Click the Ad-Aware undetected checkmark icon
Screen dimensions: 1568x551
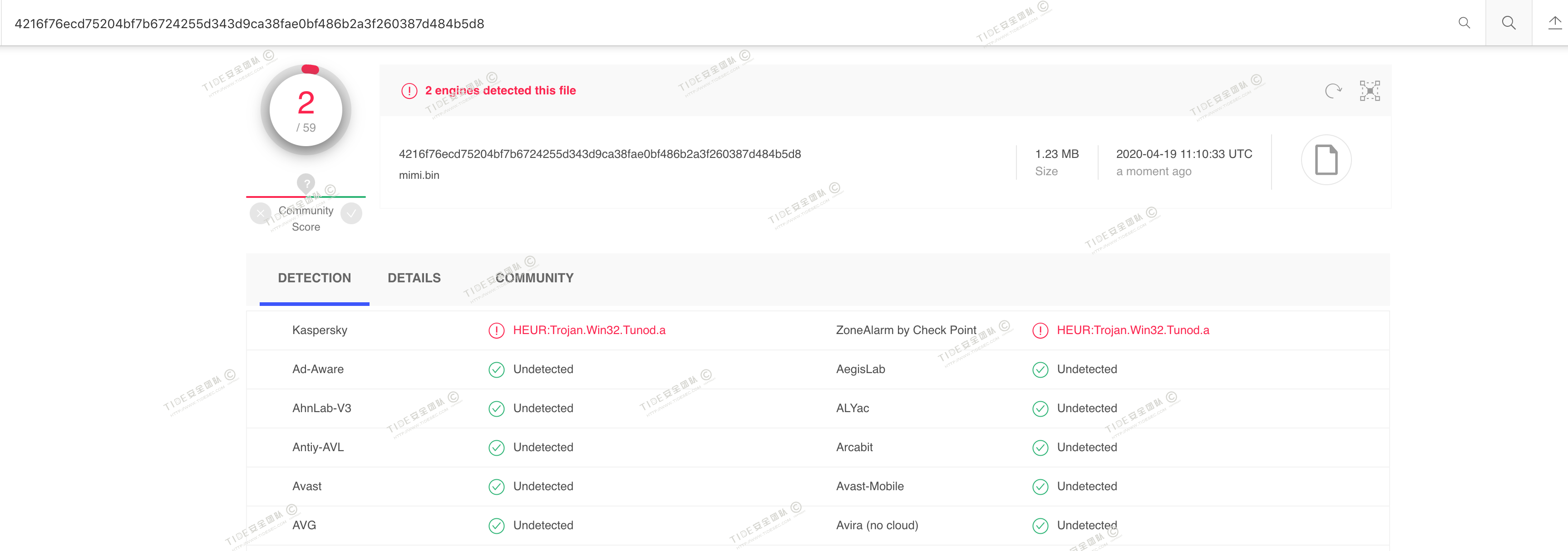pos(497,369)
